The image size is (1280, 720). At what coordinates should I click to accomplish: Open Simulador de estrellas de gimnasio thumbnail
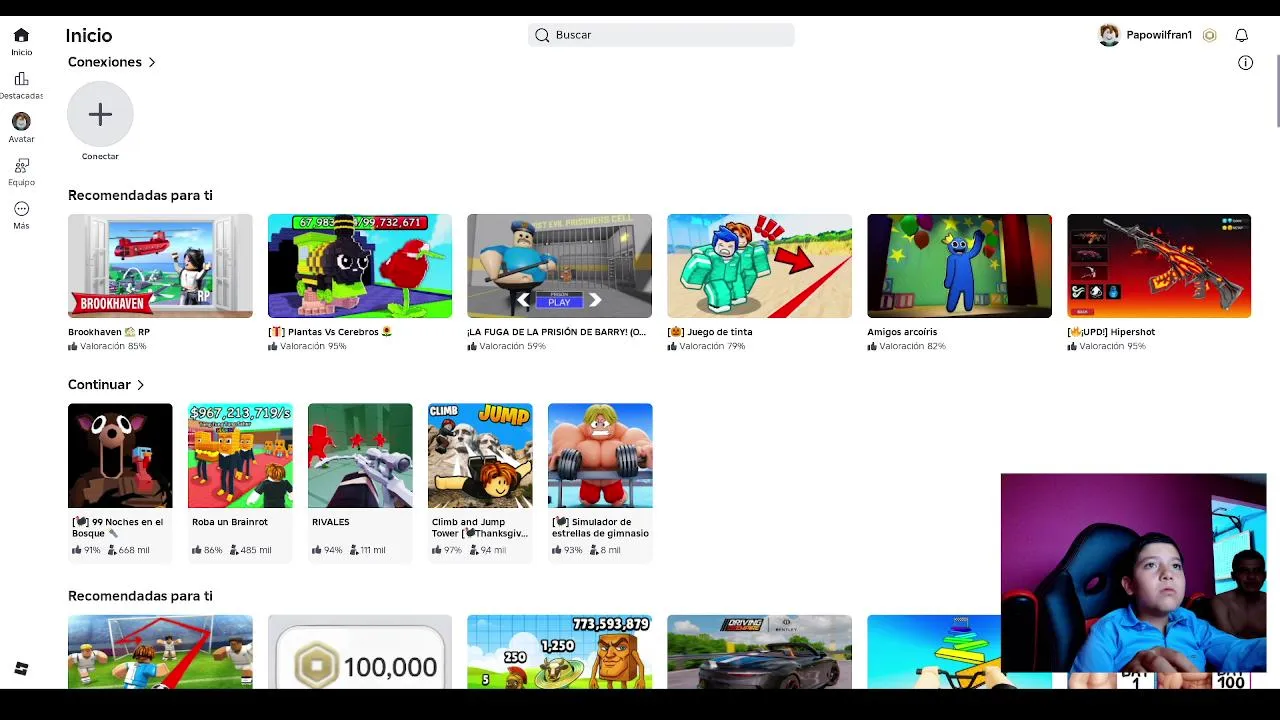click(x=600, y=456)
